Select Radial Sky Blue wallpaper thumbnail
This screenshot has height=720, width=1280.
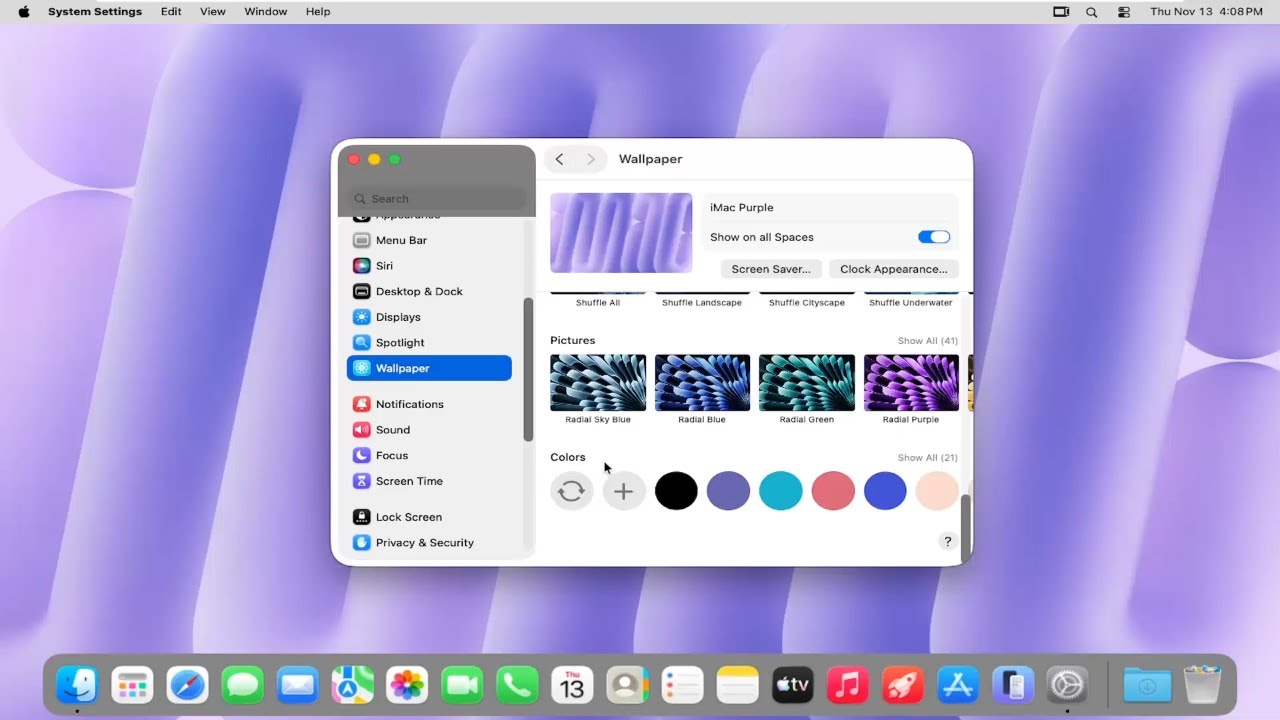(x=598, y=383)
